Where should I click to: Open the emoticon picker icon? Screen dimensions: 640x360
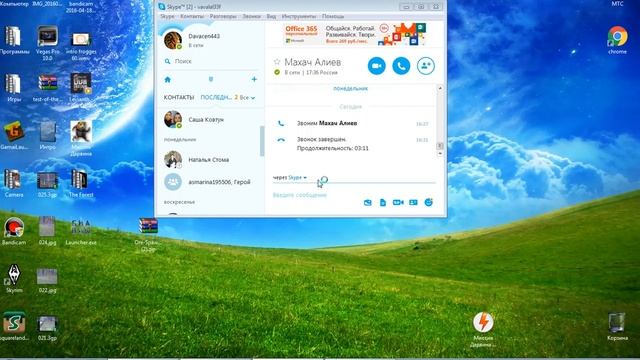tap(429, 202)
